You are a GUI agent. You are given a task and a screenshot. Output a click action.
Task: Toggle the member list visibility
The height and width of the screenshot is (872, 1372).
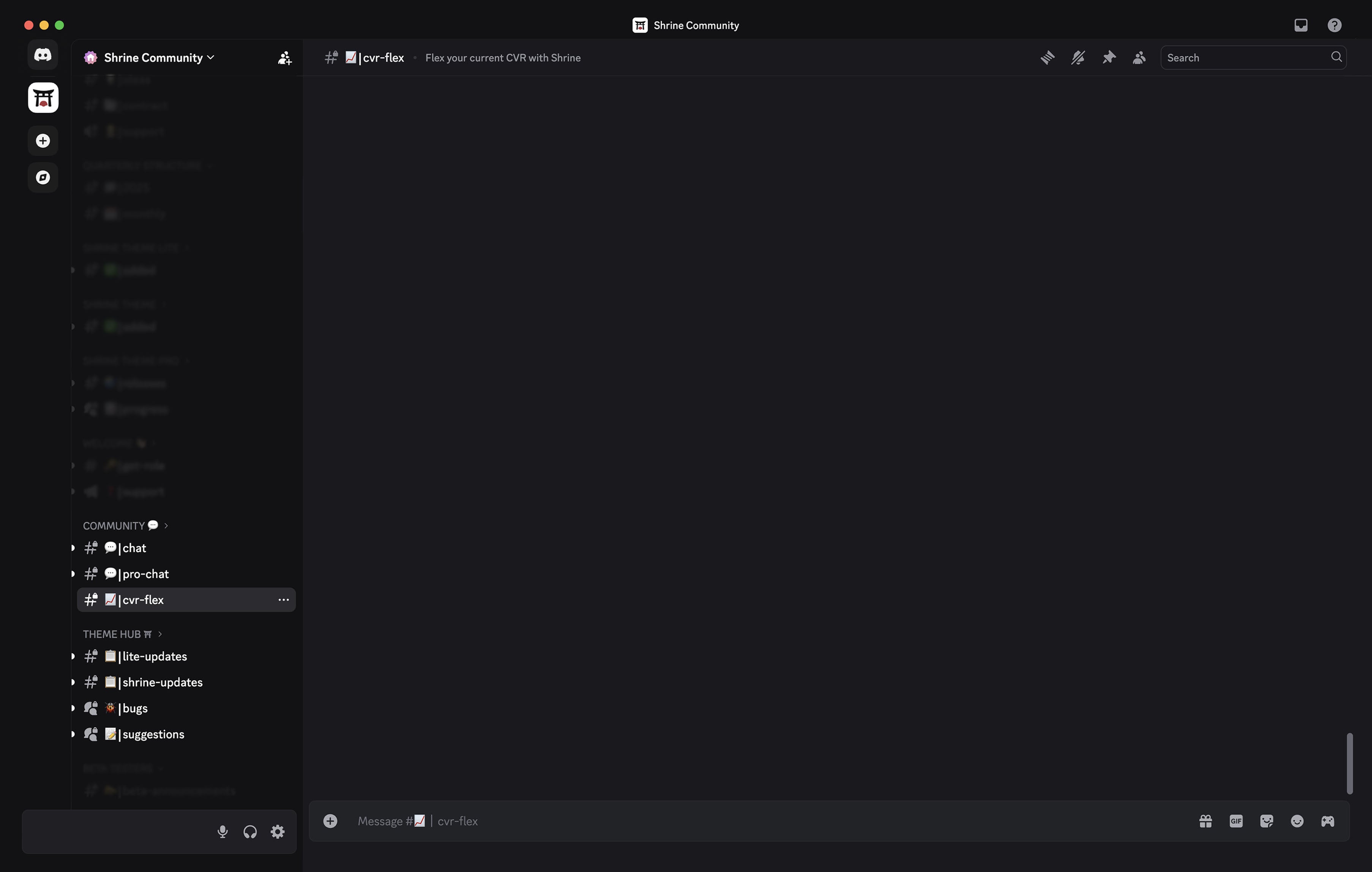pos(1138,57)
